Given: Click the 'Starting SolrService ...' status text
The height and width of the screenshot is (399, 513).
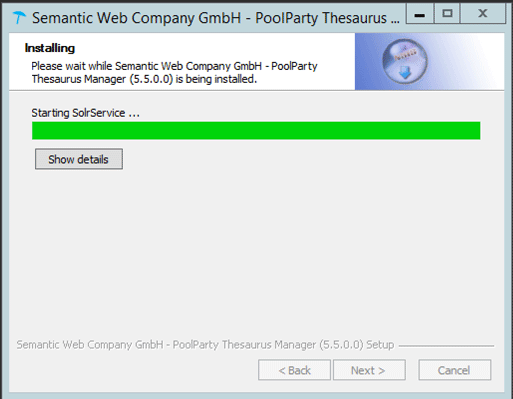Looking at the screenshot, I should click(x=85, y=113).
